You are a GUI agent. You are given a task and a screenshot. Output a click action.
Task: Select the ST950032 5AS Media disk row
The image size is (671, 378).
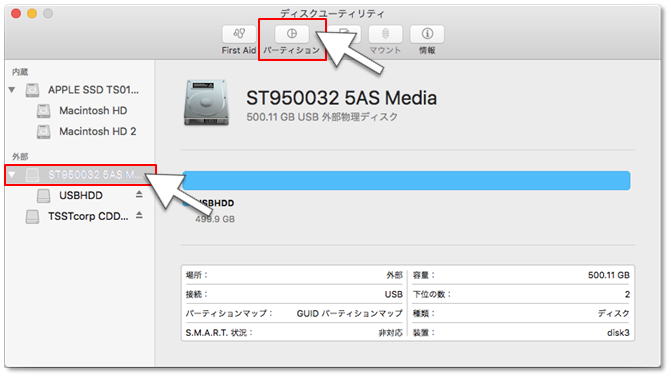81,175
